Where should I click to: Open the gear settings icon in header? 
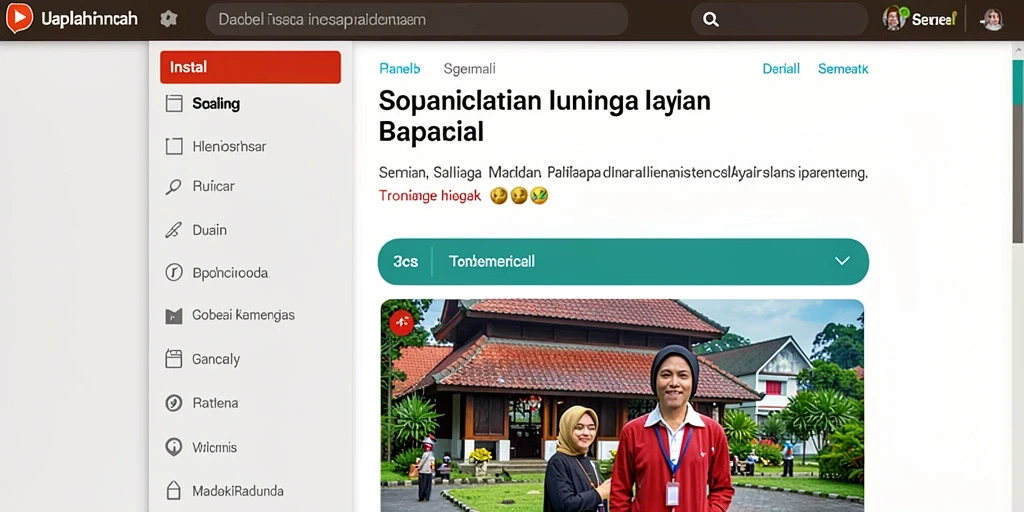[168, 19]
